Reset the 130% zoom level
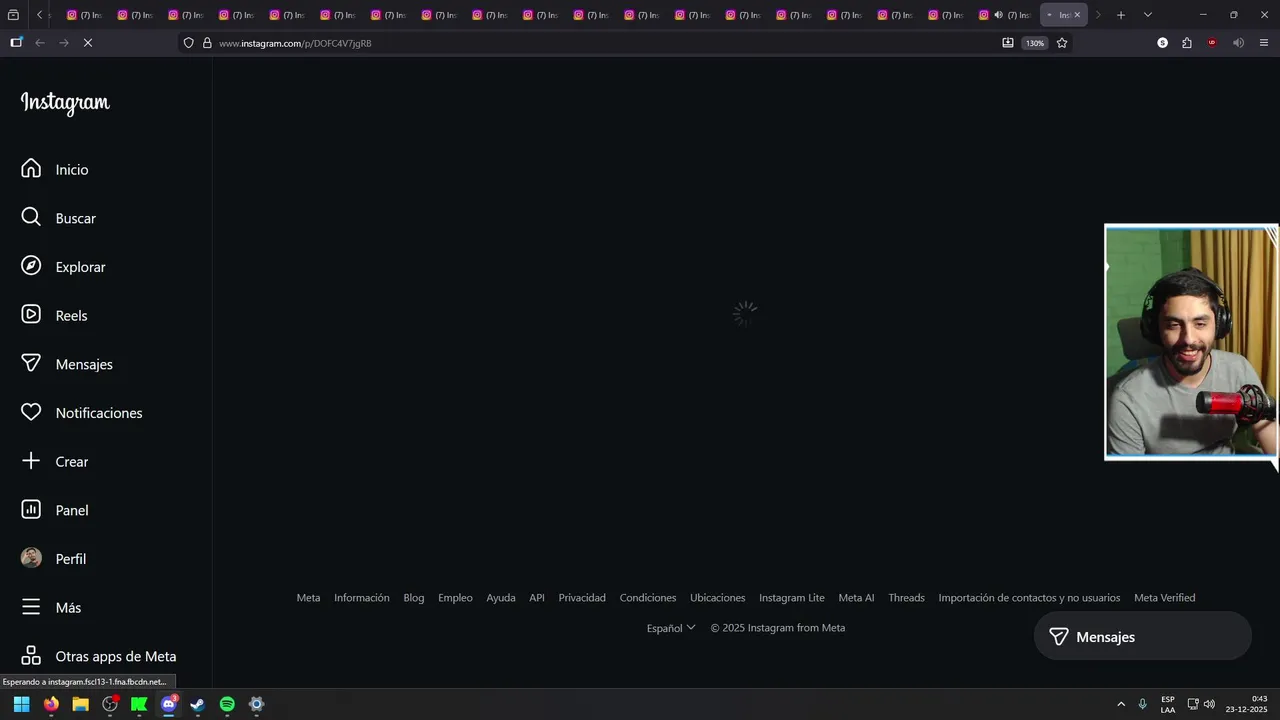 [x=1035, y=43]
